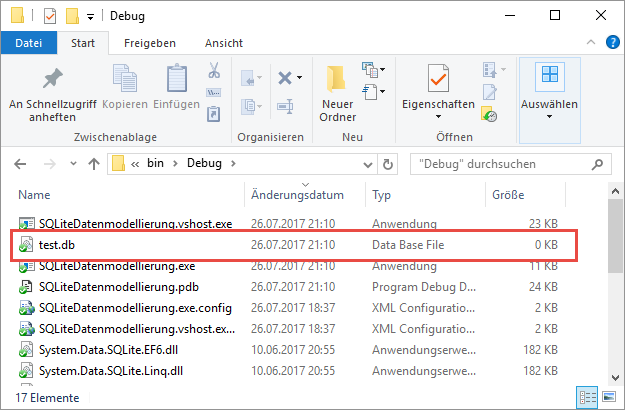Click the scissors cut icon
The width and height of the screenshot is (625, 410).
[214, 70]
